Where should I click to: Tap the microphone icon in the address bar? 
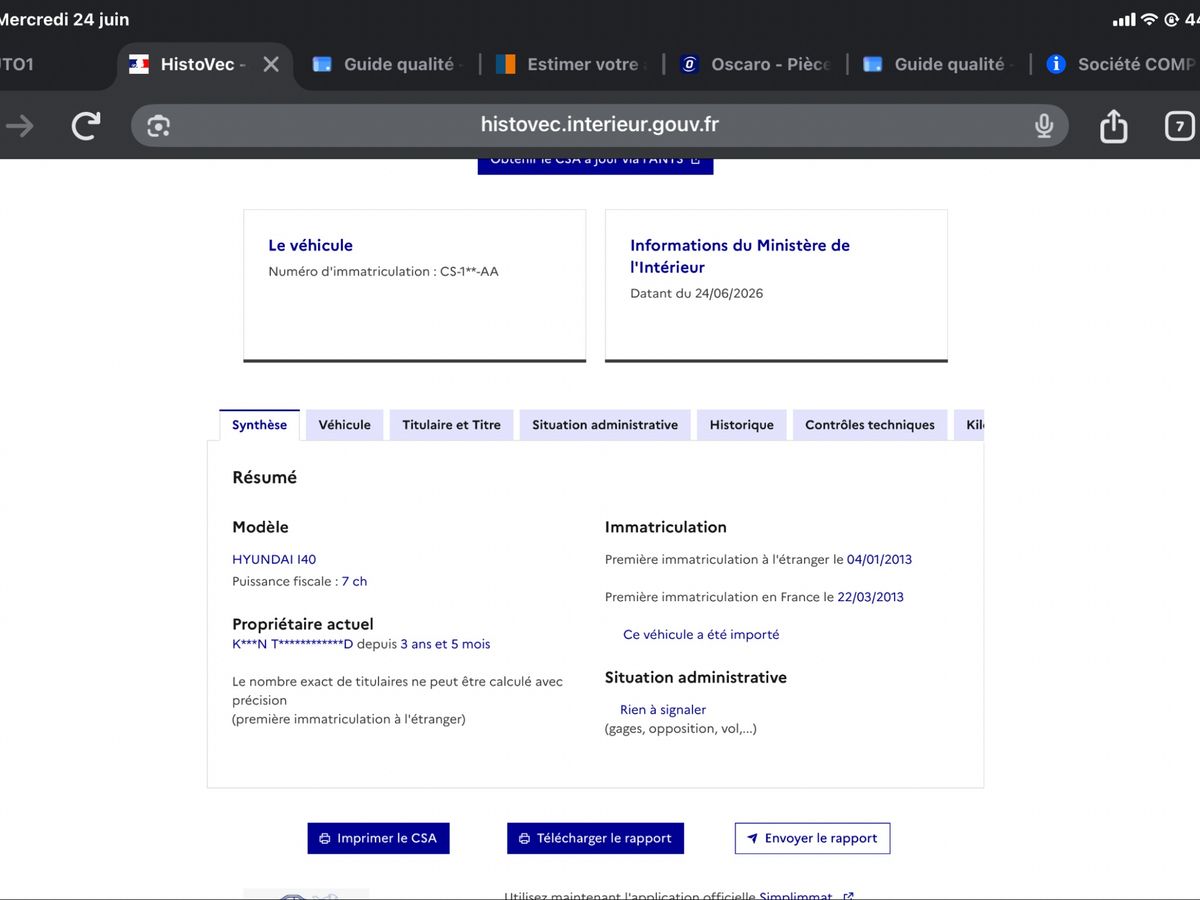(x=1044, y=126)
